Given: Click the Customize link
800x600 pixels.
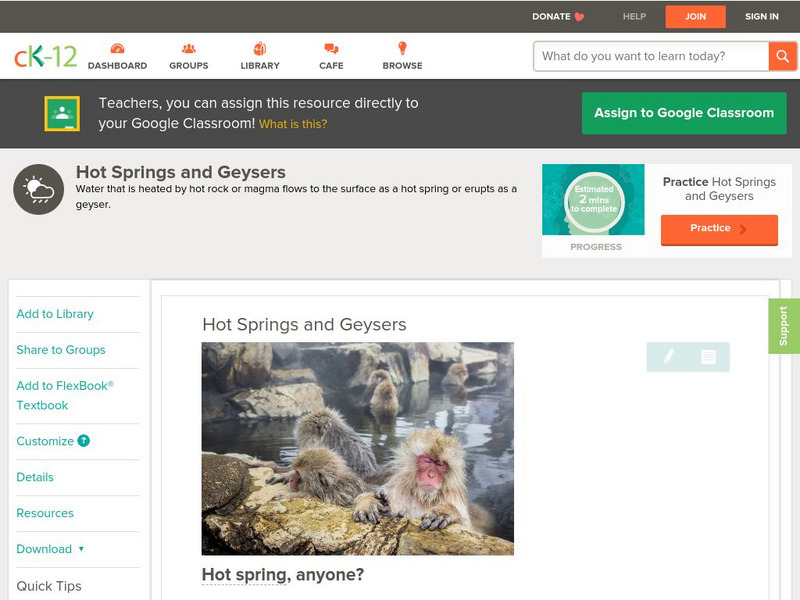Looking at the screenshot, I should pyautogui.click(x=45, y=441).
